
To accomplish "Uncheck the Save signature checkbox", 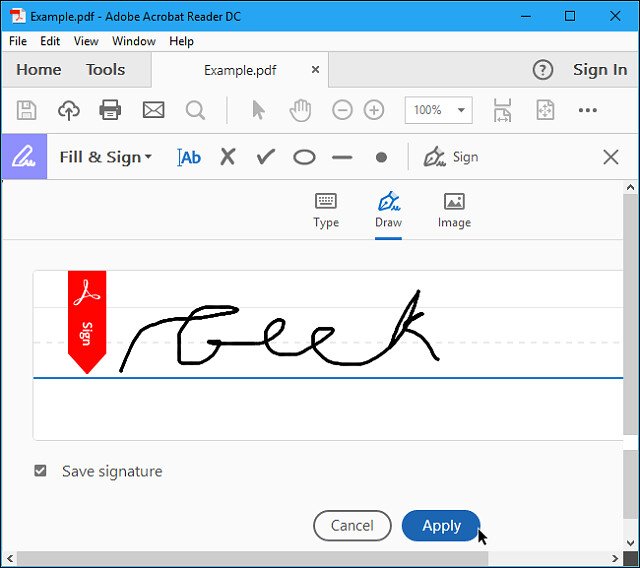I will 41,471.
